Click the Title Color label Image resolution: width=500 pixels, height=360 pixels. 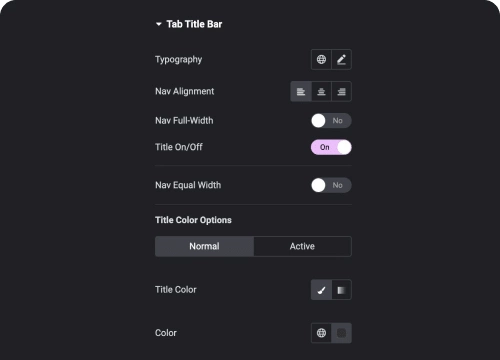coord(176,290)
